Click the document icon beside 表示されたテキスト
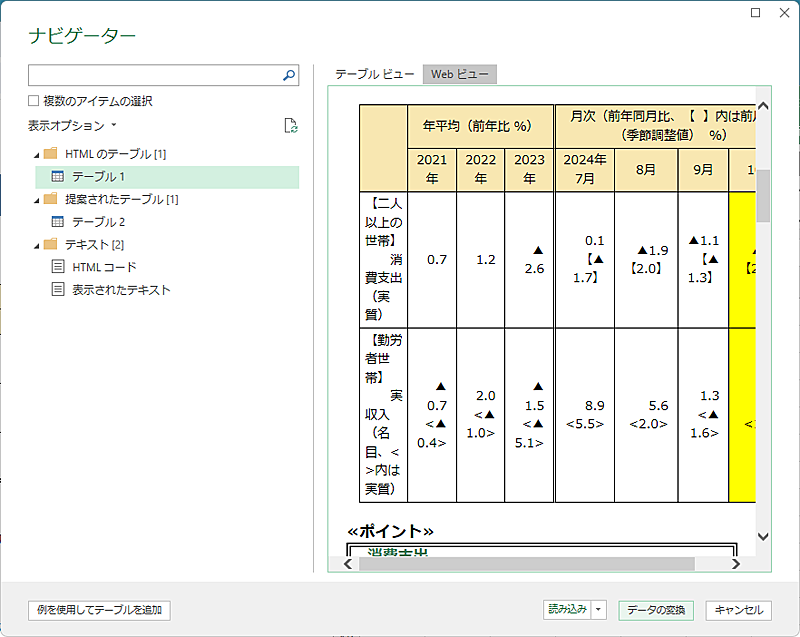 point(57,288)
